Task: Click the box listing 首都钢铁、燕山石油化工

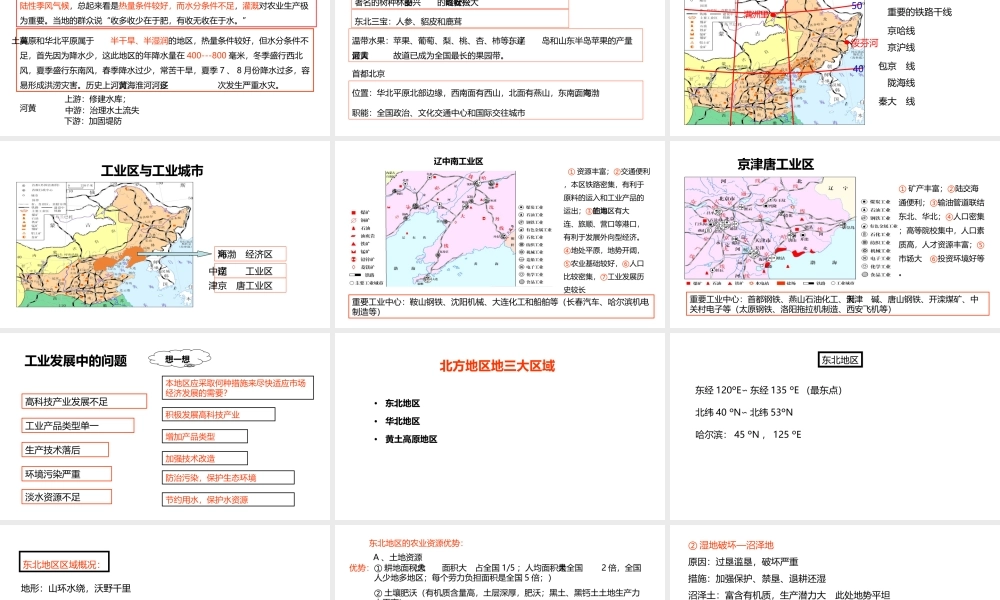Action: (x=837, y=304)
